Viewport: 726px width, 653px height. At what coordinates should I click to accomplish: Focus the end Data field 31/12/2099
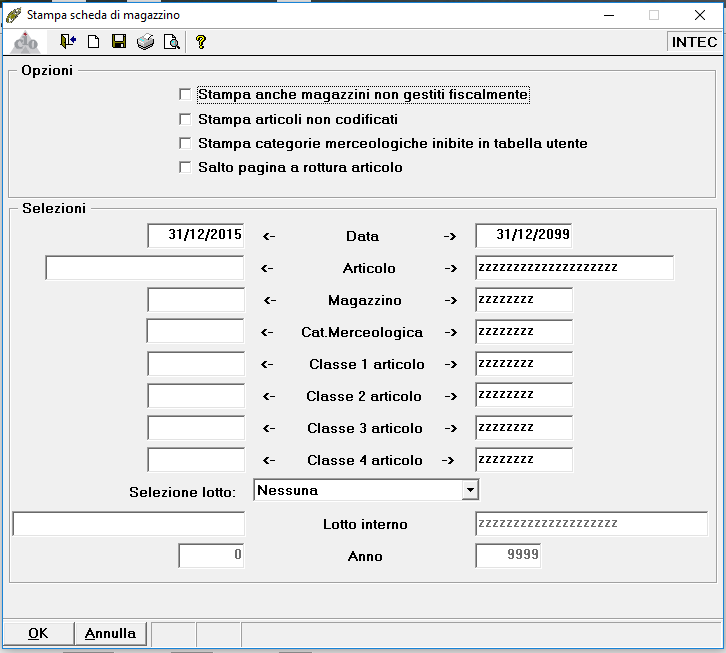pyautogui.click(x=524, y=235)
